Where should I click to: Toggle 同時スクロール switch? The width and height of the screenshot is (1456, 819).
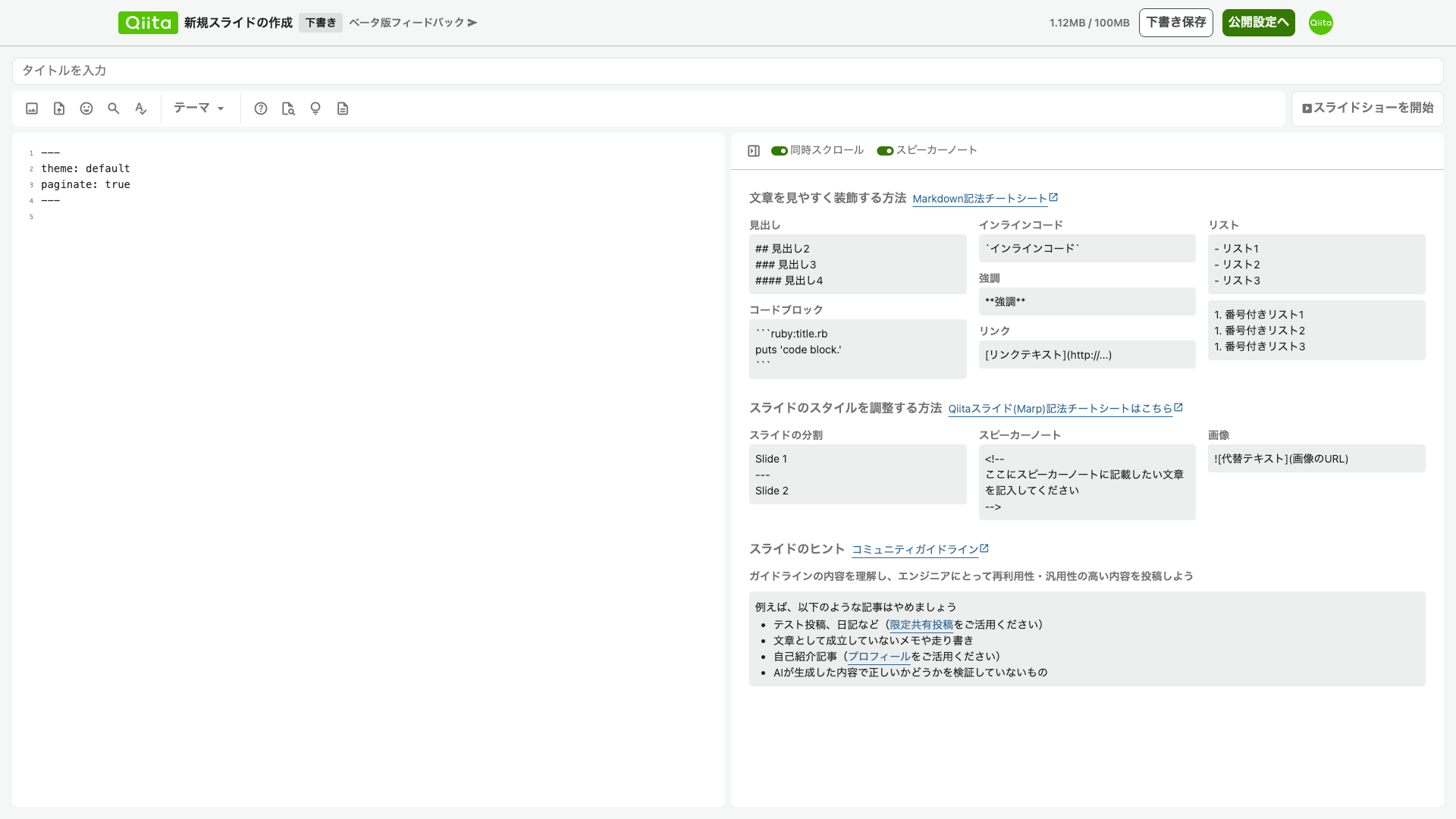780,151
